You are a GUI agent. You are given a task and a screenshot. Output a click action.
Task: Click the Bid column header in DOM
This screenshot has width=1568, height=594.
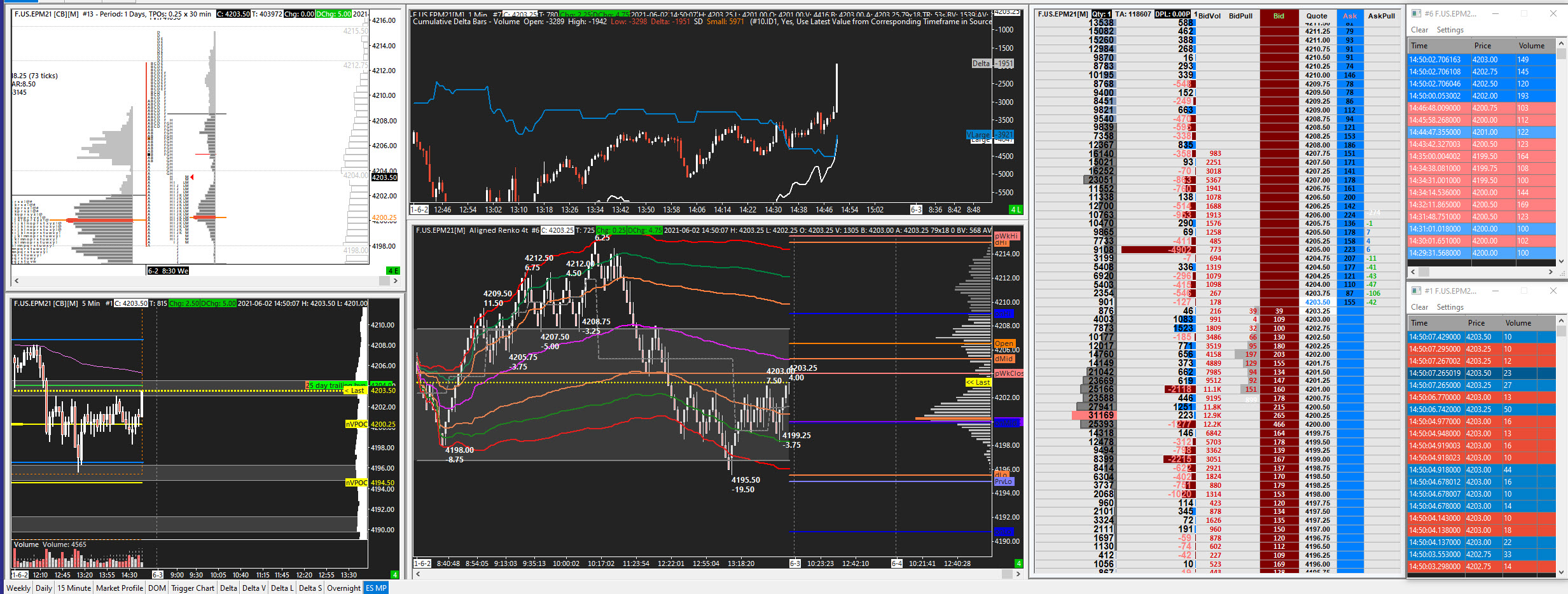point(1279,16)
